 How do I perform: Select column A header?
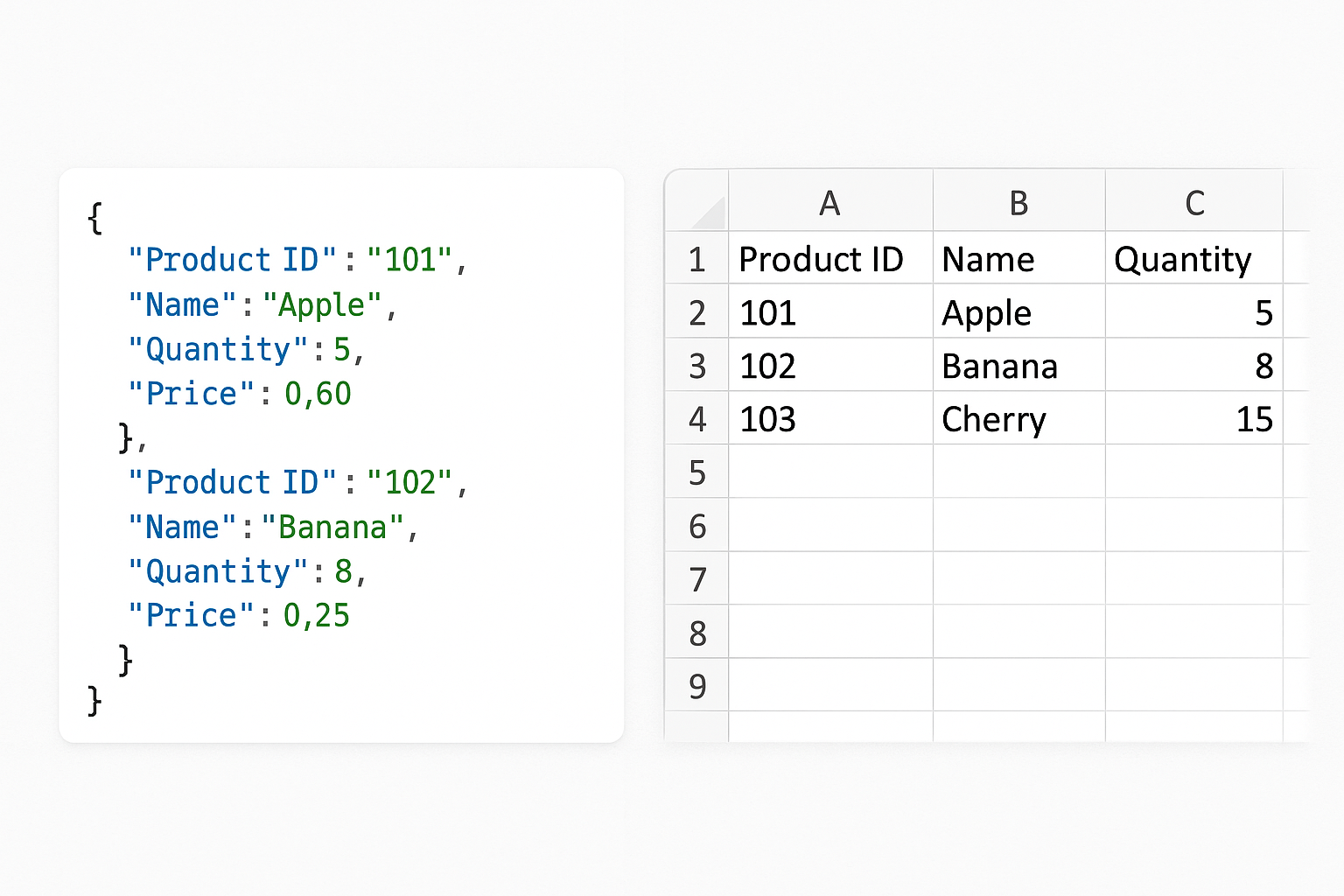click(829, 203)
